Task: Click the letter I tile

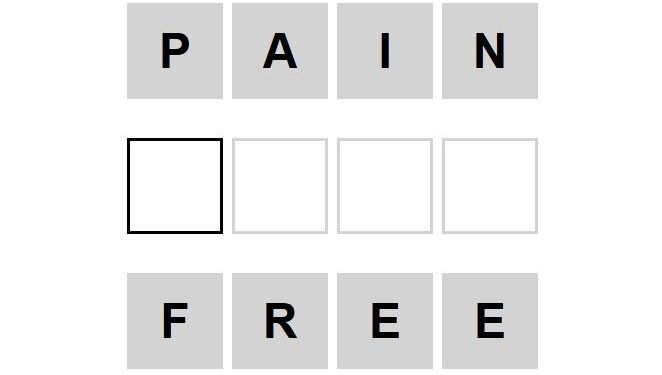Action: click(385, 51)
